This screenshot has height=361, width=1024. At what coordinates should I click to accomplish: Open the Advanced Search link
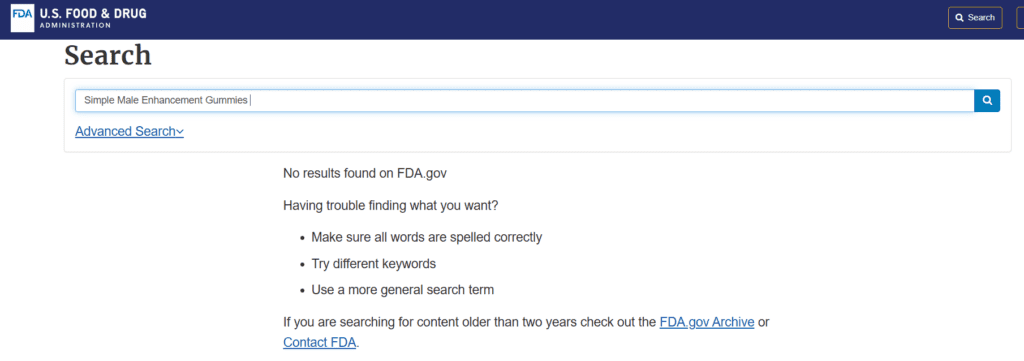click(129, 131)
